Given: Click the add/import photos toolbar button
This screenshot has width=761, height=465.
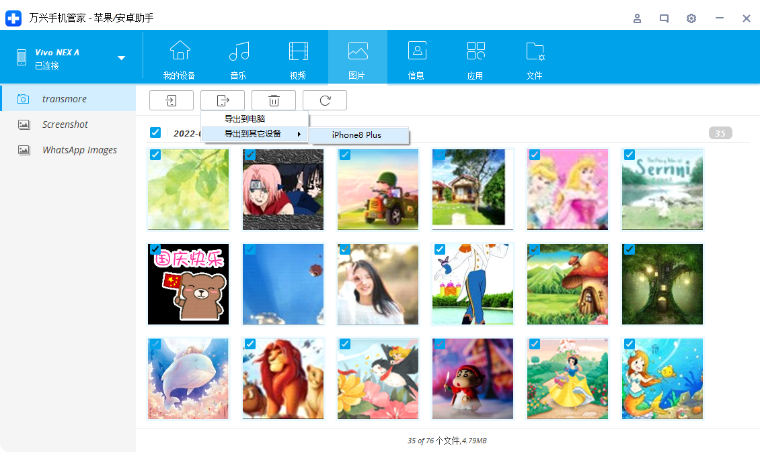Looking at the screenshot, I should (171, 100).
